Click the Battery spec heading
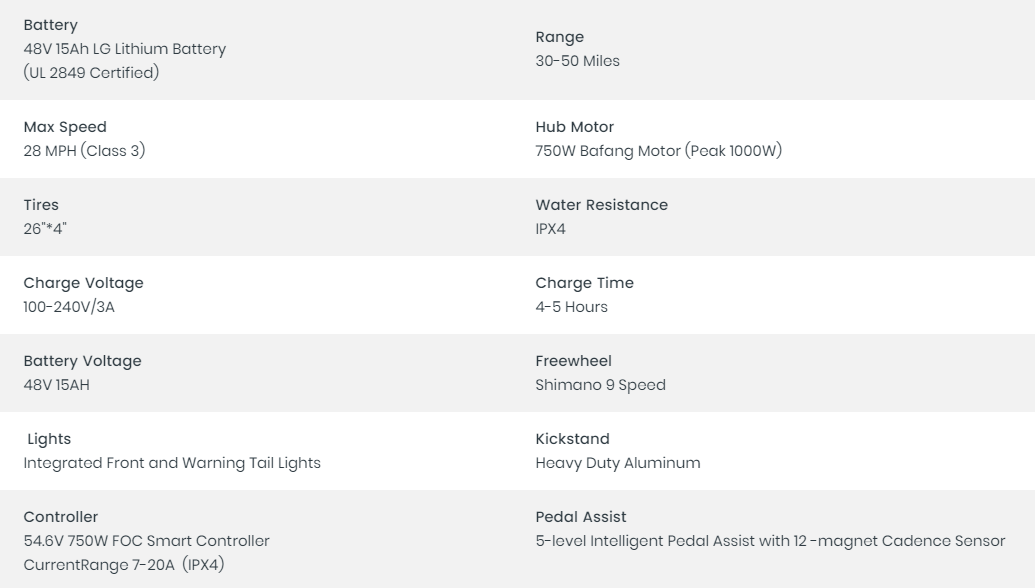This screenshot has width=1035, height=588. click(x=50, y=25)
